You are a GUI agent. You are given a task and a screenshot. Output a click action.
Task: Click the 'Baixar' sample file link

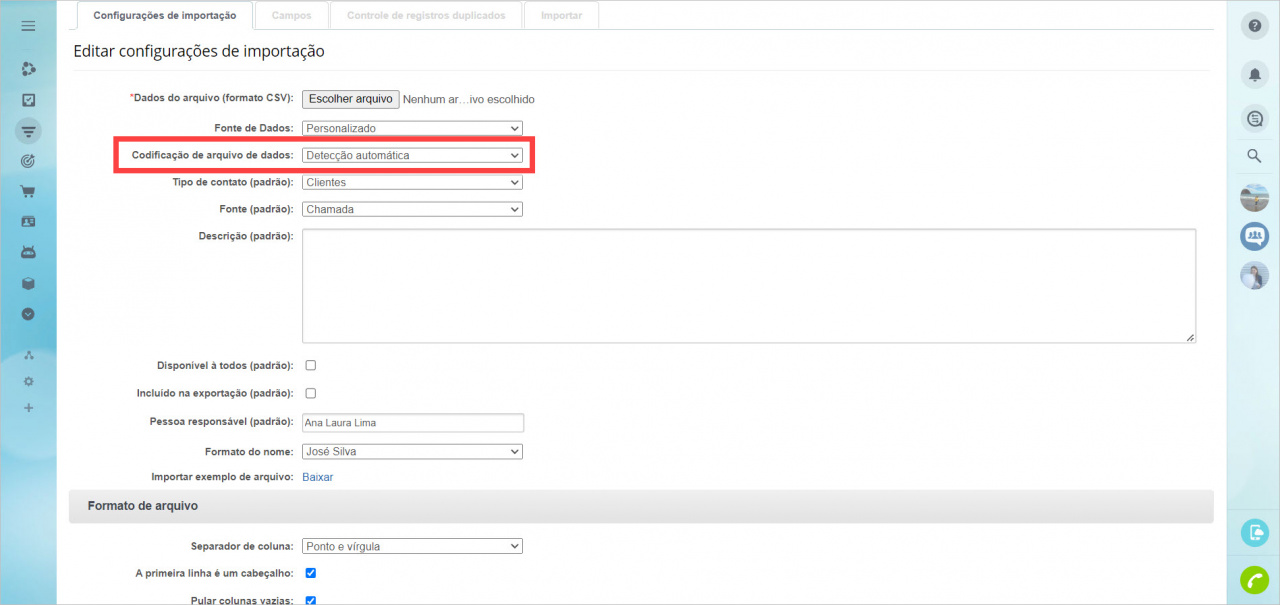coord(318,478)
